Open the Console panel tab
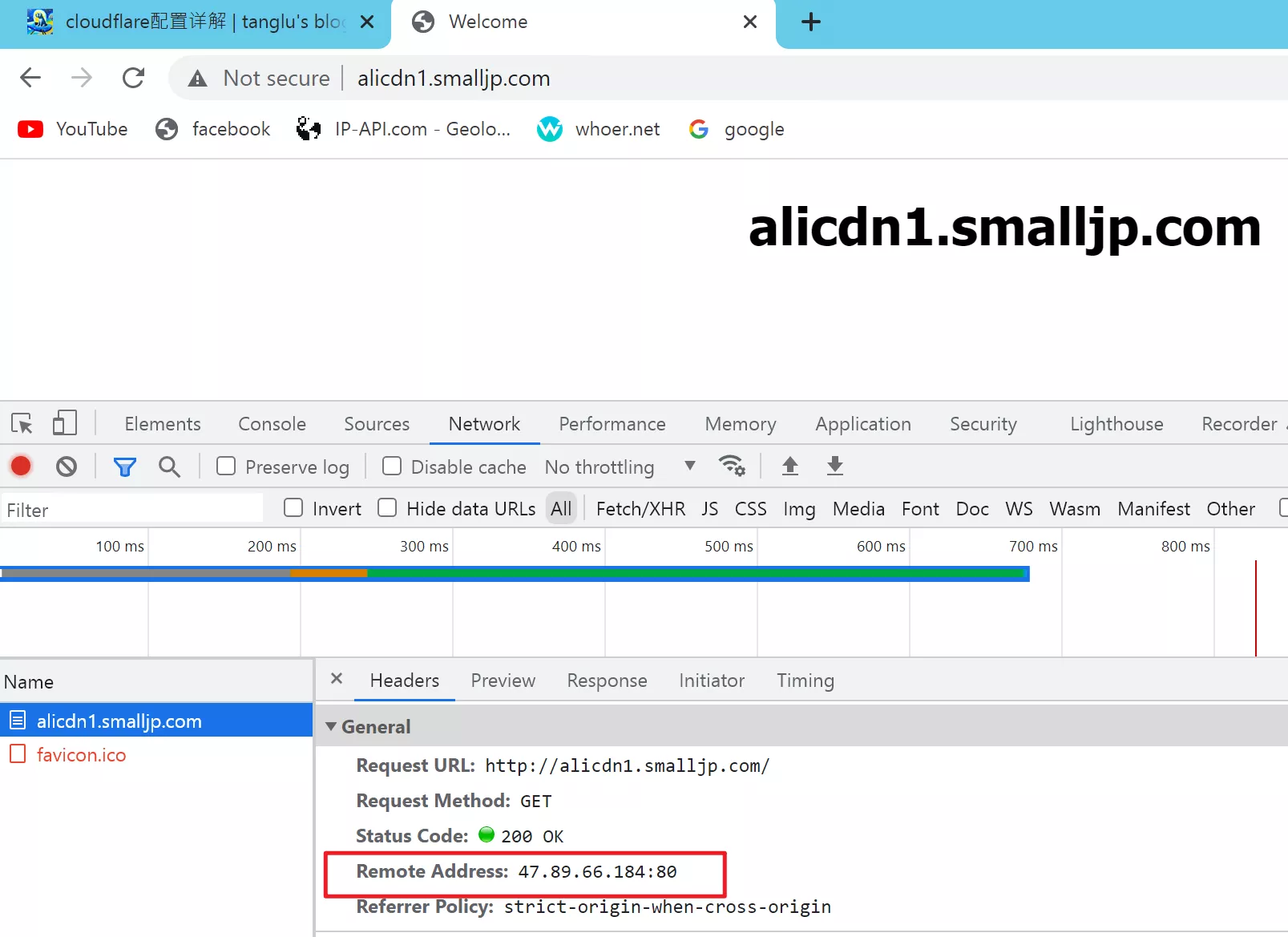Screen dimensions: 1288x937 pyautogui.click(x=272, y=424)
